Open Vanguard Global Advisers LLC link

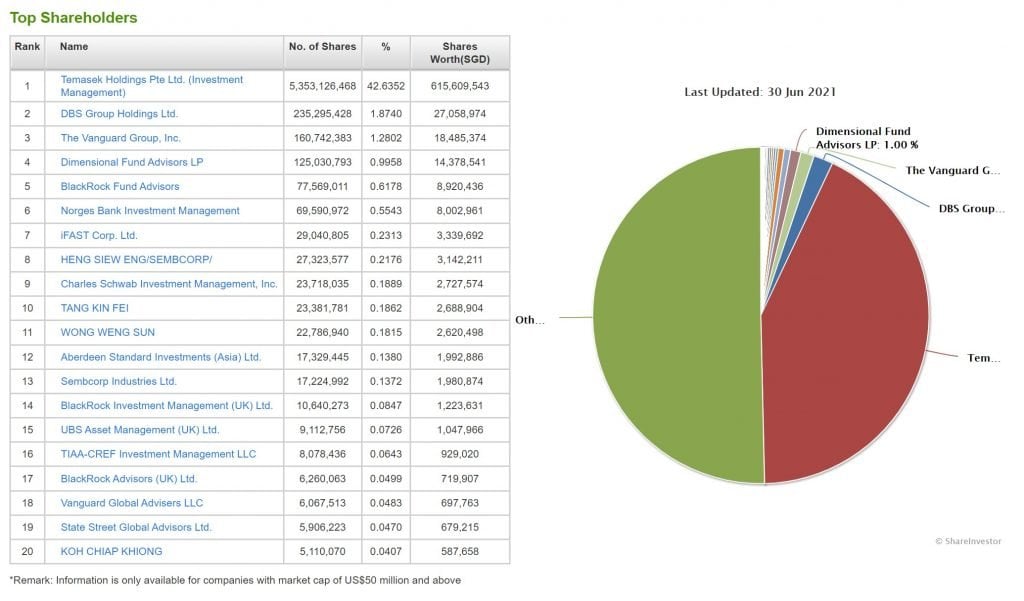(x=132, y=502)
